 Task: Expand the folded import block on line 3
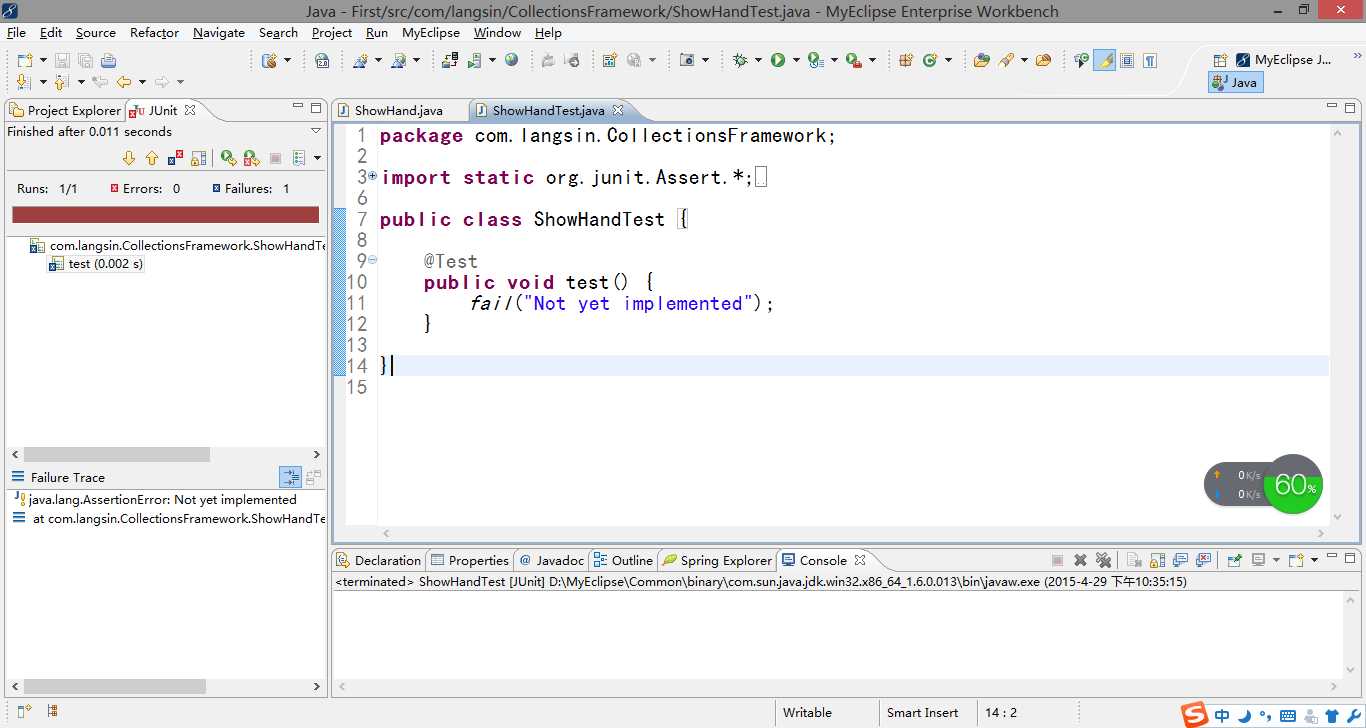point(372,176)
